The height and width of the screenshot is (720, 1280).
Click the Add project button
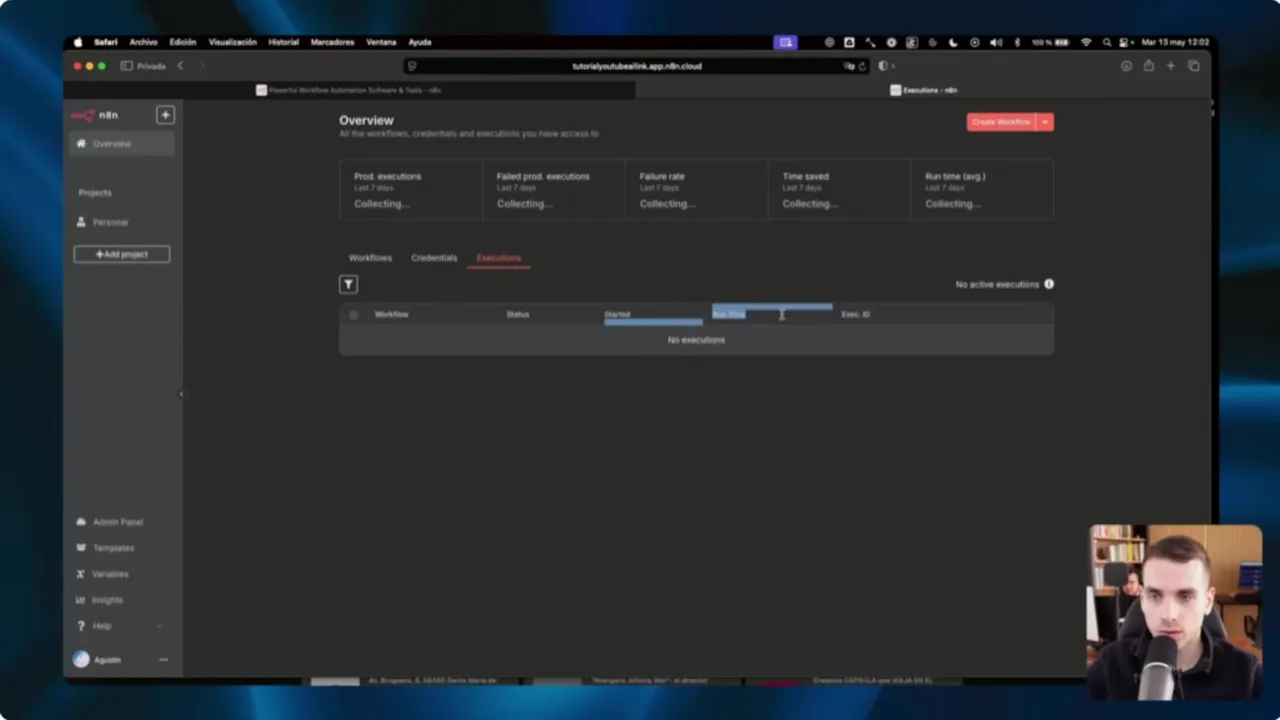[x=121, y=254]
